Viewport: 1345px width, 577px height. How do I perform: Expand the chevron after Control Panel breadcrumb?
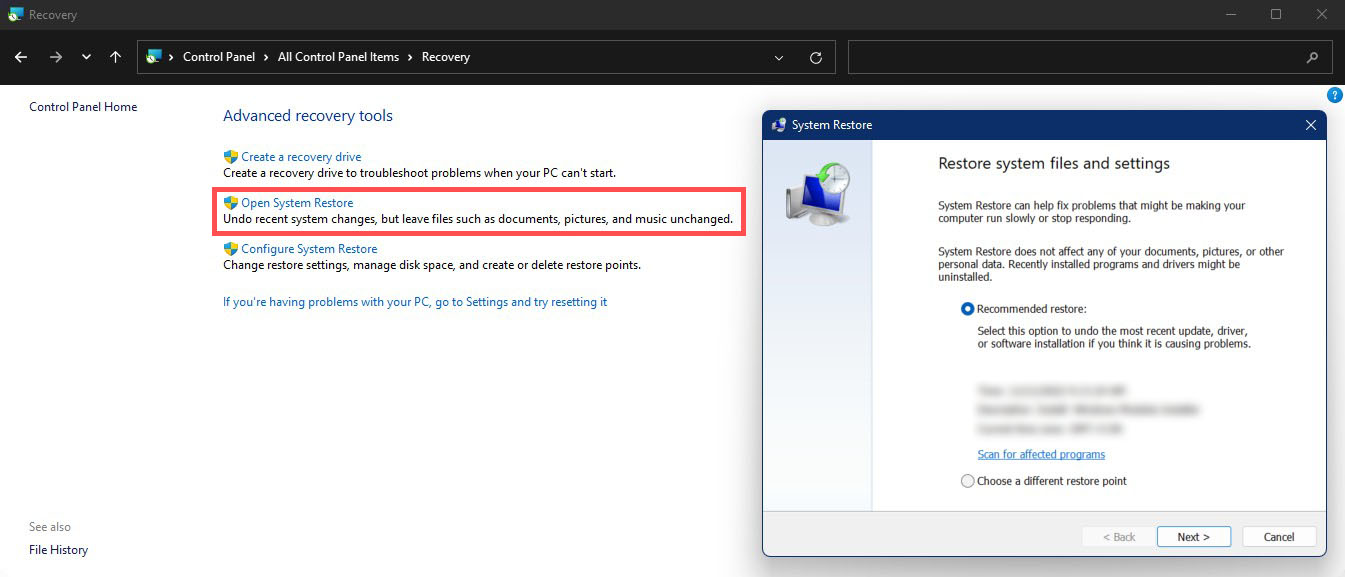[267, 57]
